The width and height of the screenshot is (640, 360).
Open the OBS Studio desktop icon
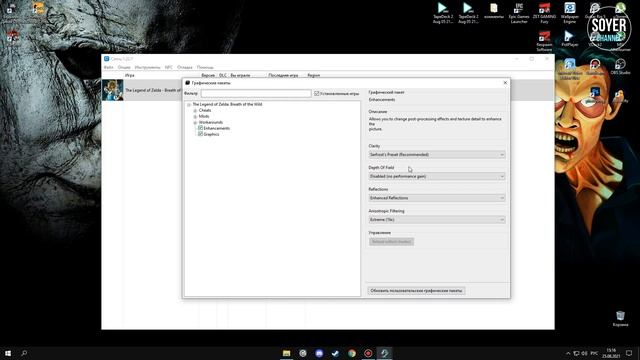[620, 67]
